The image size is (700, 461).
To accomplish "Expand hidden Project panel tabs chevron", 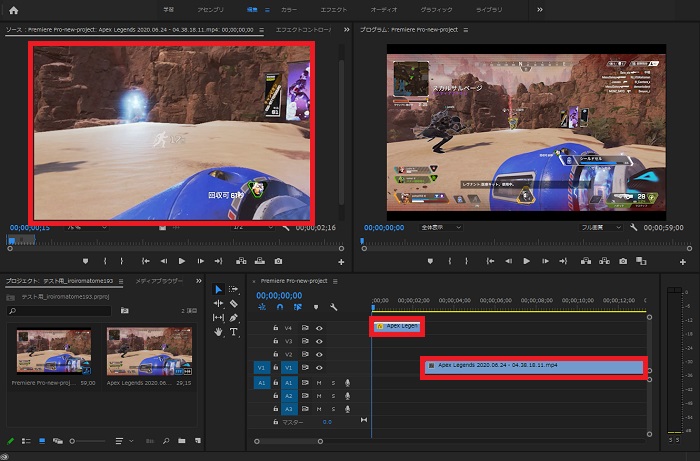I will tap(199, 281).
